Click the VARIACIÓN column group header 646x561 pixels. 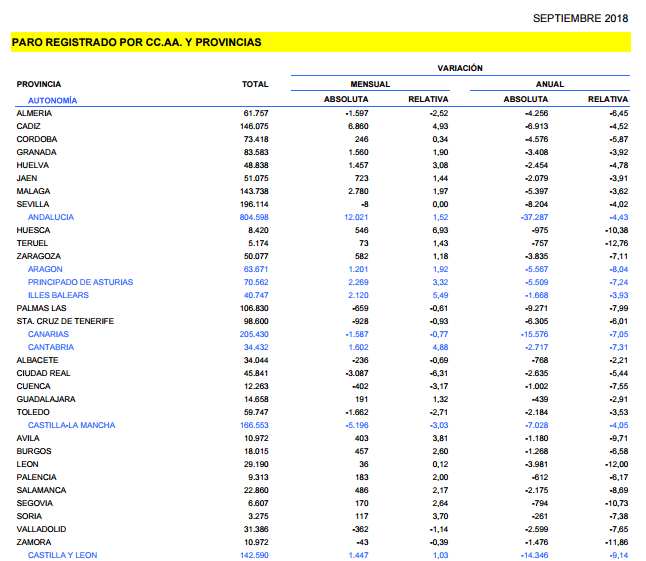(460, 68)
